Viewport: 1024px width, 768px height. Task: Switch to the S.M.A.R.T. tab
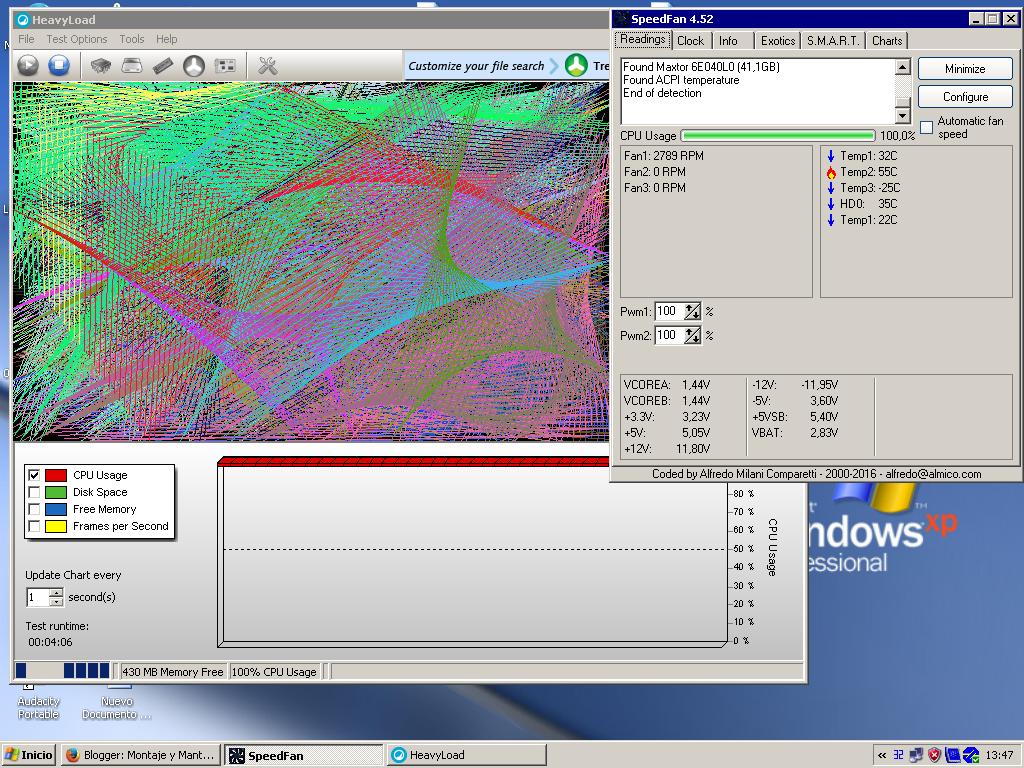pyautogui.click(x=833, y=40)
